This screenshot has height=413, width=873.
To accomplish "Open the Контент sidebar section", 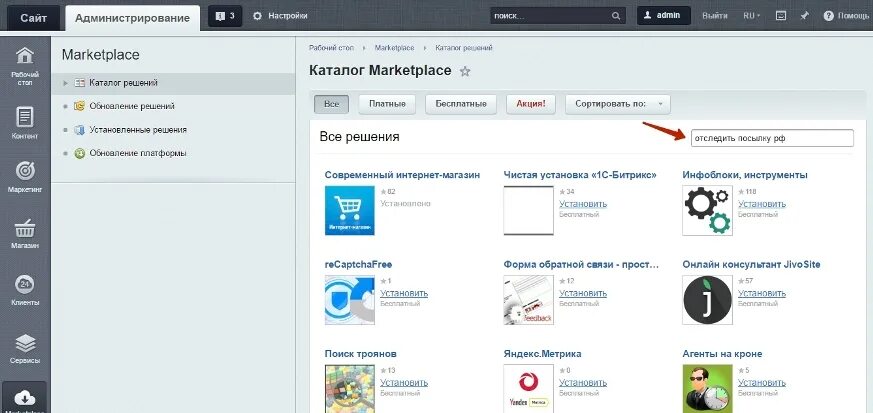I will tap(25, 124).
